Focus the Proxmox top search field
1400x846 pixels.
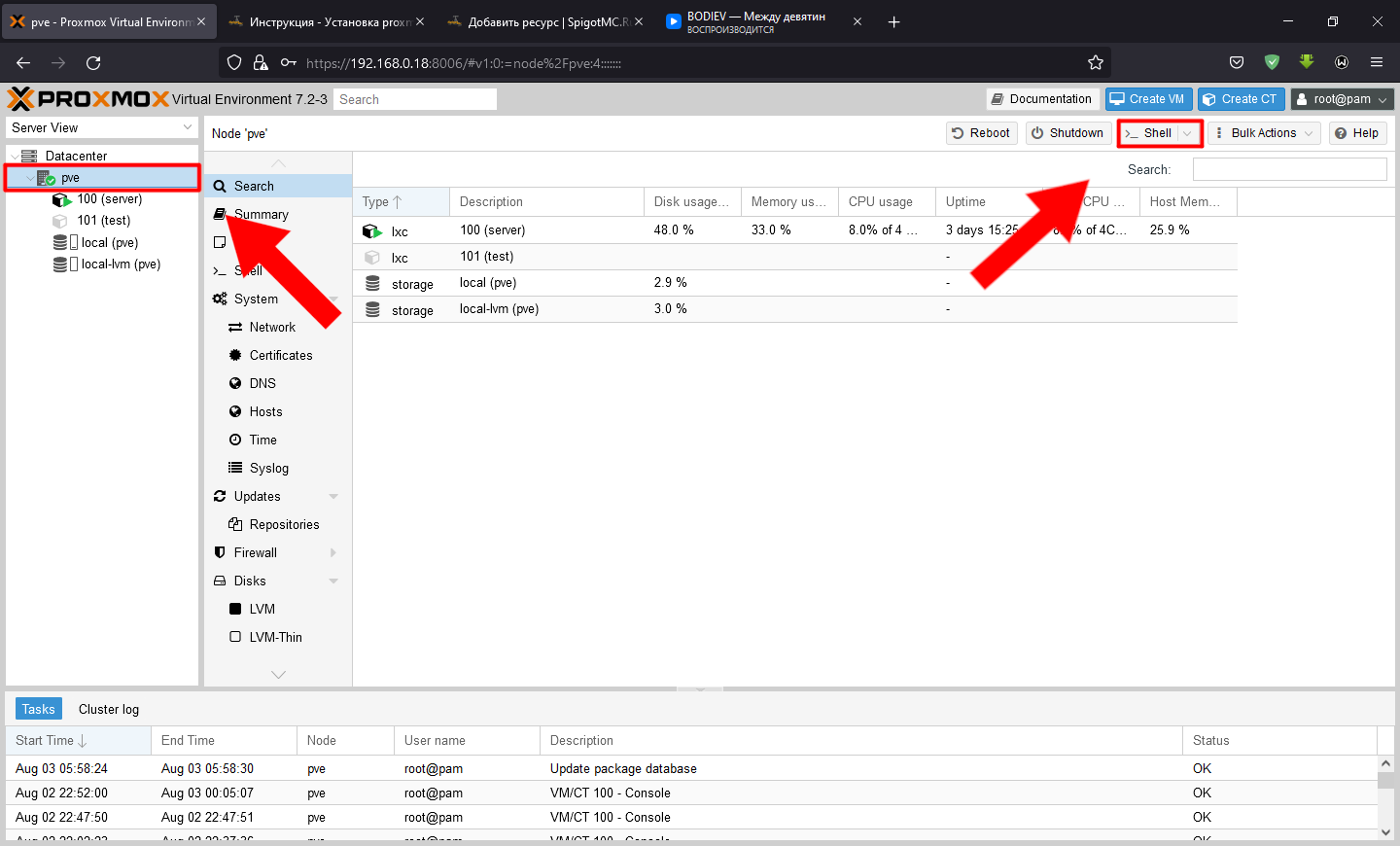click(x=415, y=99)
